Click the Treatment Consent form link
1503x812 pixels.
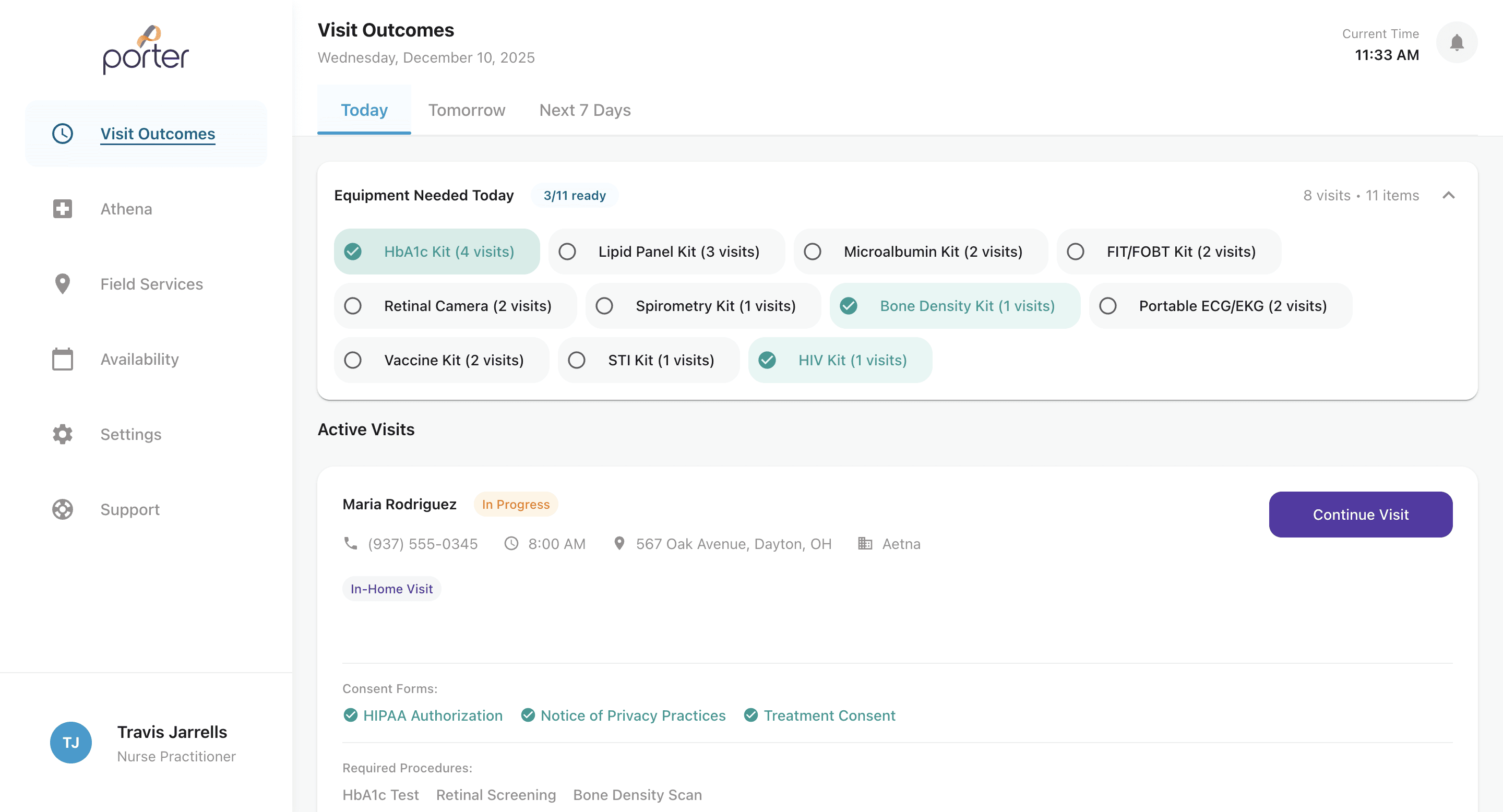(x=829, y=716)
